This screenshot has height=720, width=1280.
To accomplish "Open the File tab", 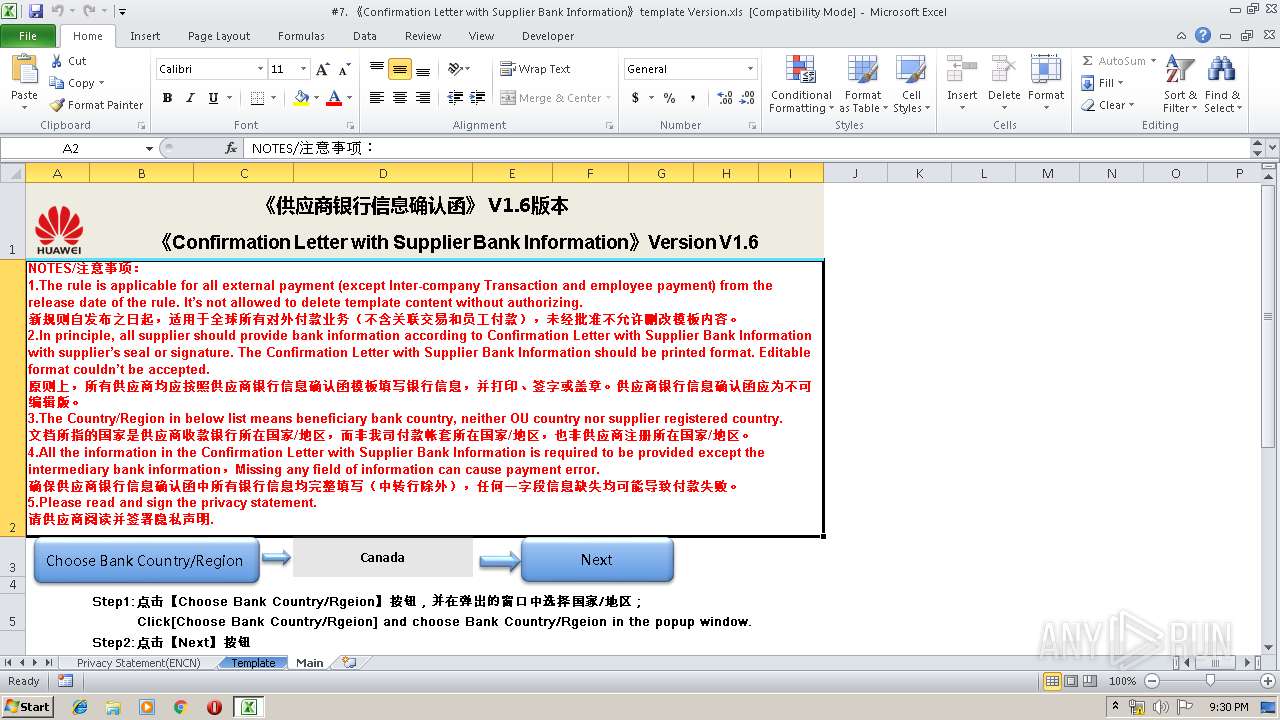I will click(x=28, y=36).
